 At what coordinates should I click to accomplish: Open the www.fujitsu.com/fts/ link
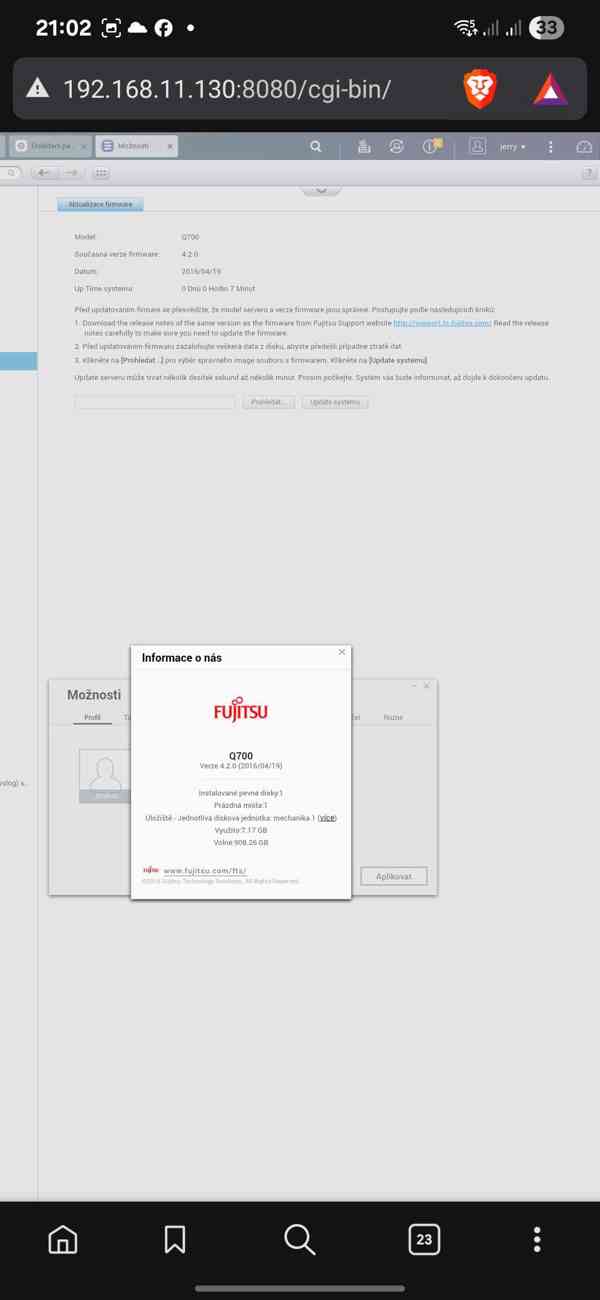[x=204, y=871]
